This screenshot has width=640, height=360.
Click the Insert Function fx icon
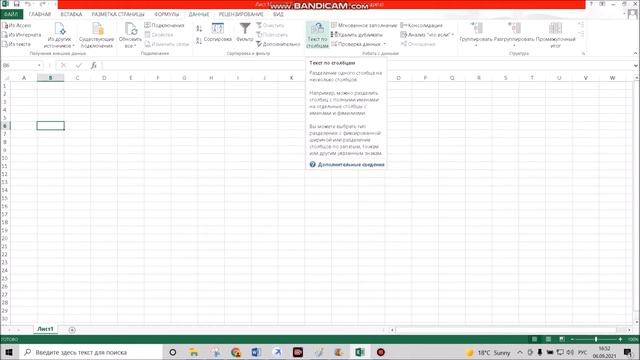[93, 65]
